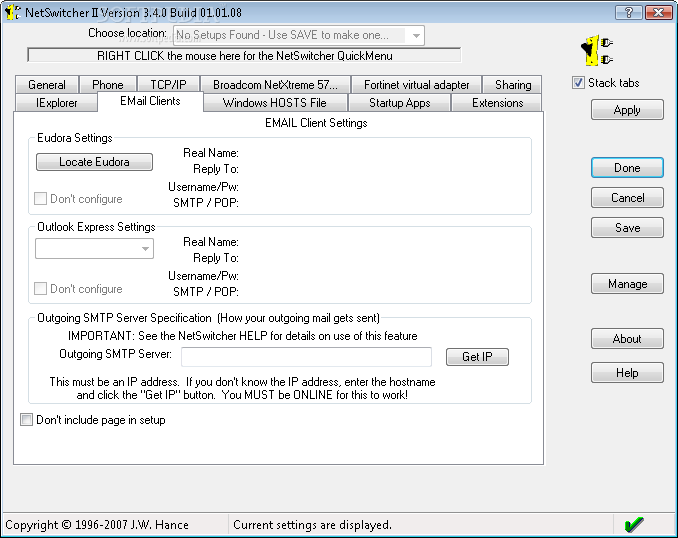Screen dimensions: 678x538
Task: Click the Locate Eudora button
Action: 94,162
